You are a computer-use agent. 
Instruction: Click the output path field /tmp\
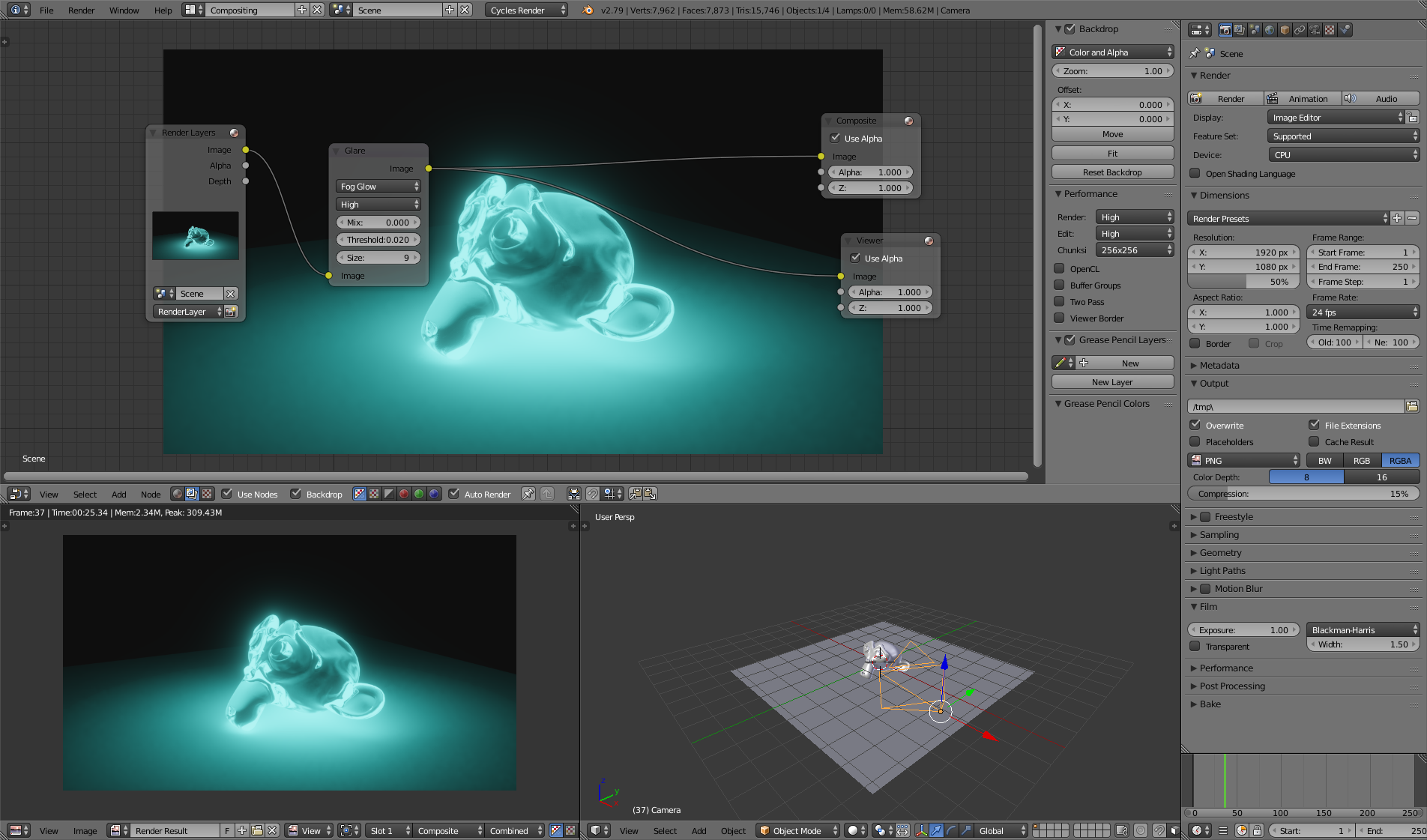coord(1296,406)
